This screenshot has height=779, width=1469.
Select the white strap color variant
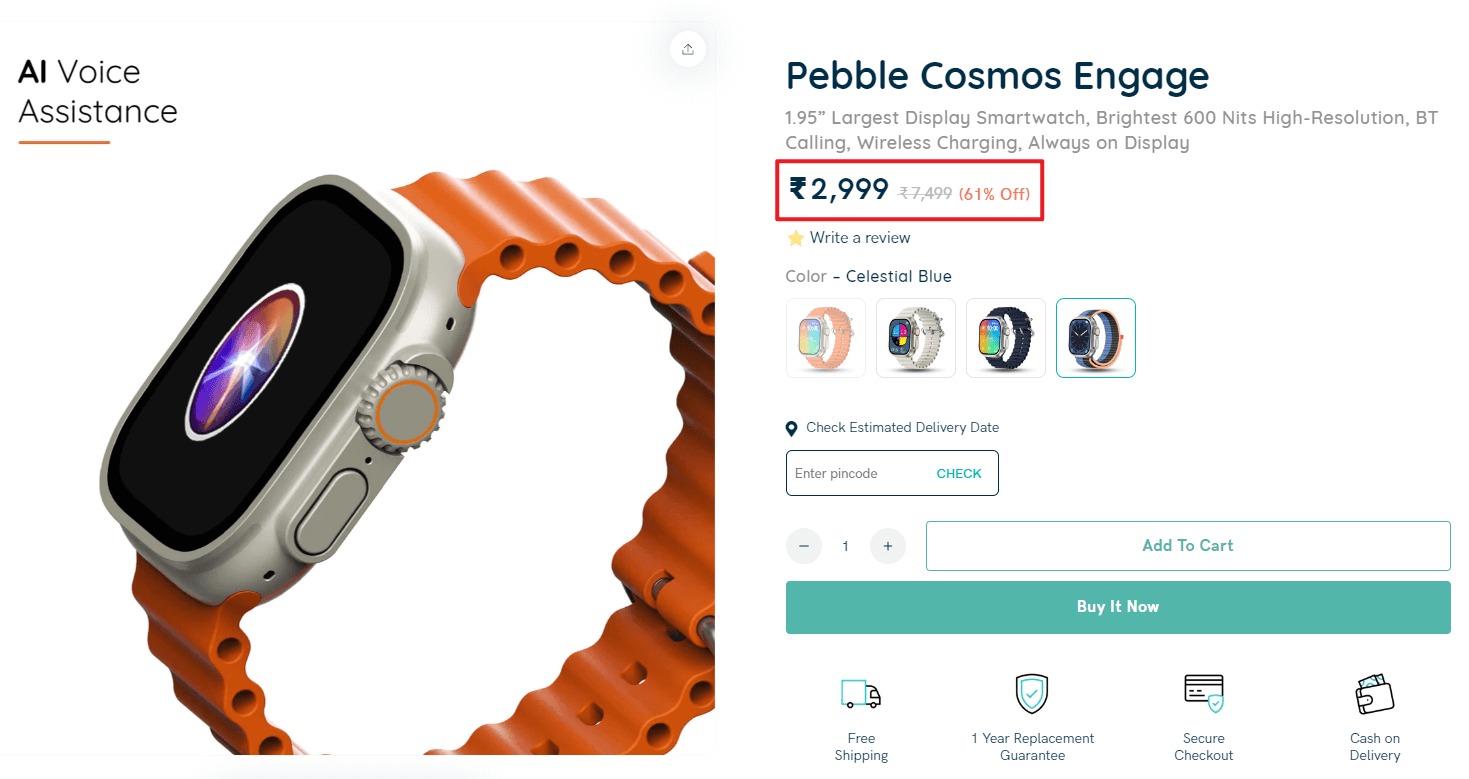click(915, 338)
